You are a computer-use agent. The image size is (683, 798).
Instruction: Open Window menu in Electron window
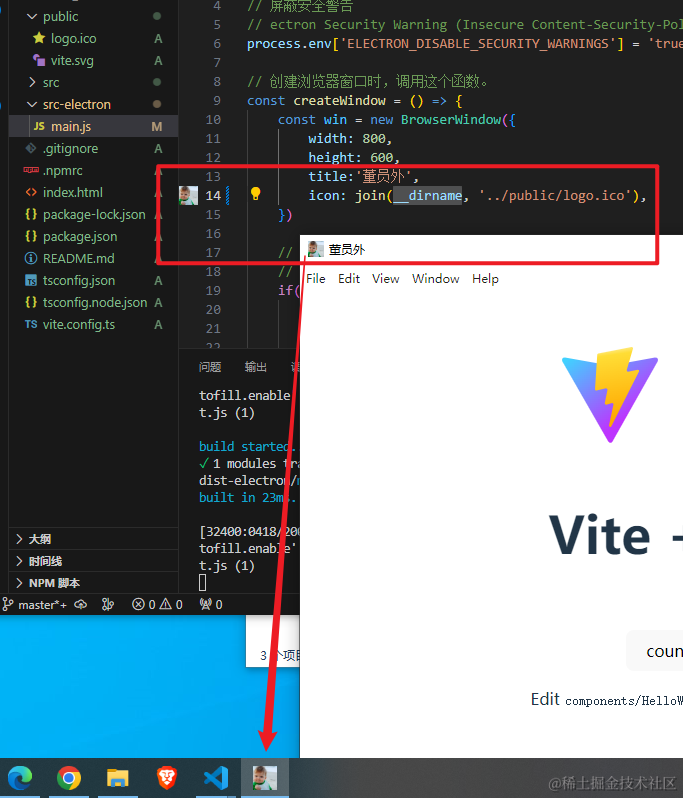point(436,279)
